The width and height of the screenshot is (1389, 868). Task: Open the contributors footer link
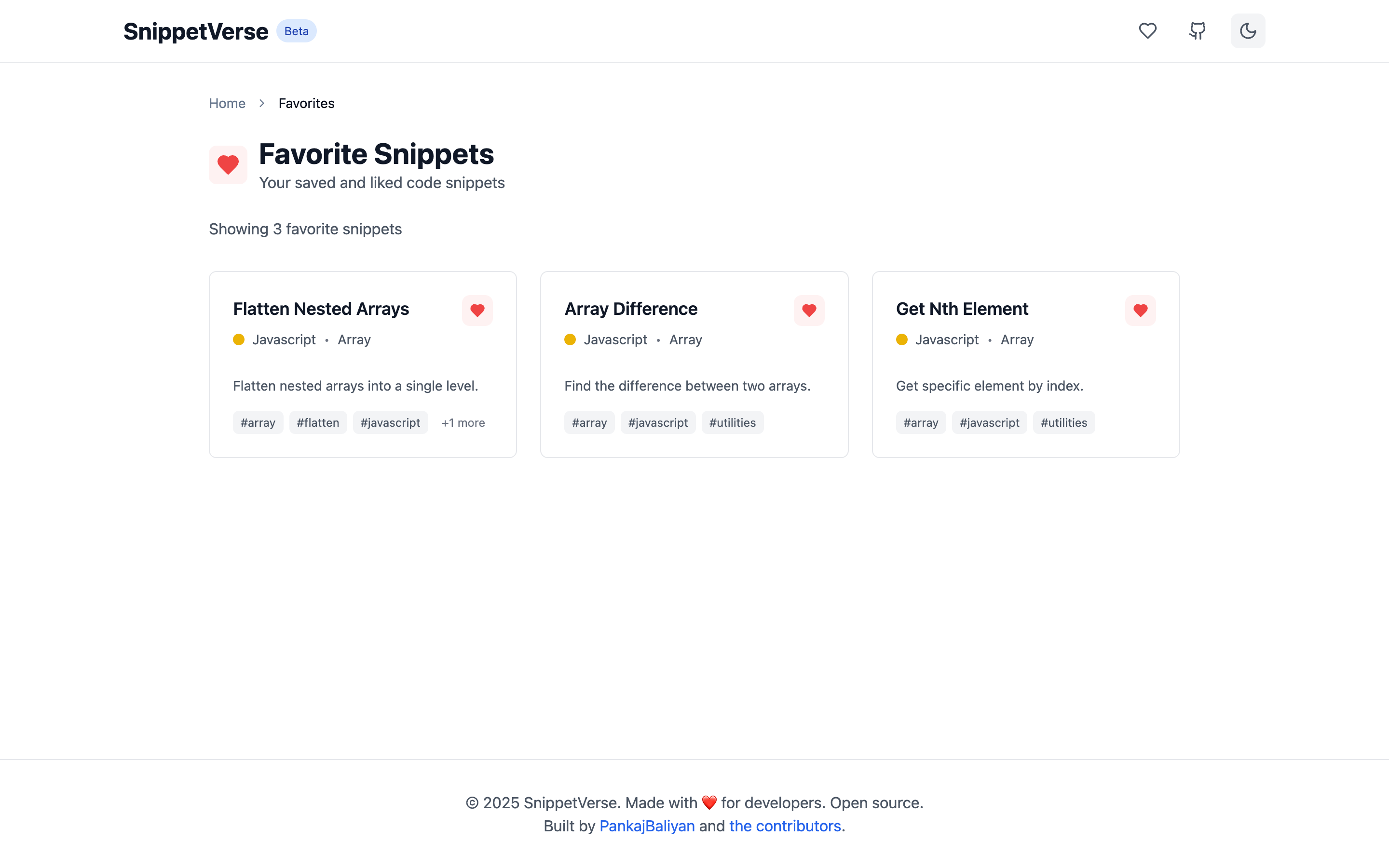pyautogui.click(x=785, y=826)
